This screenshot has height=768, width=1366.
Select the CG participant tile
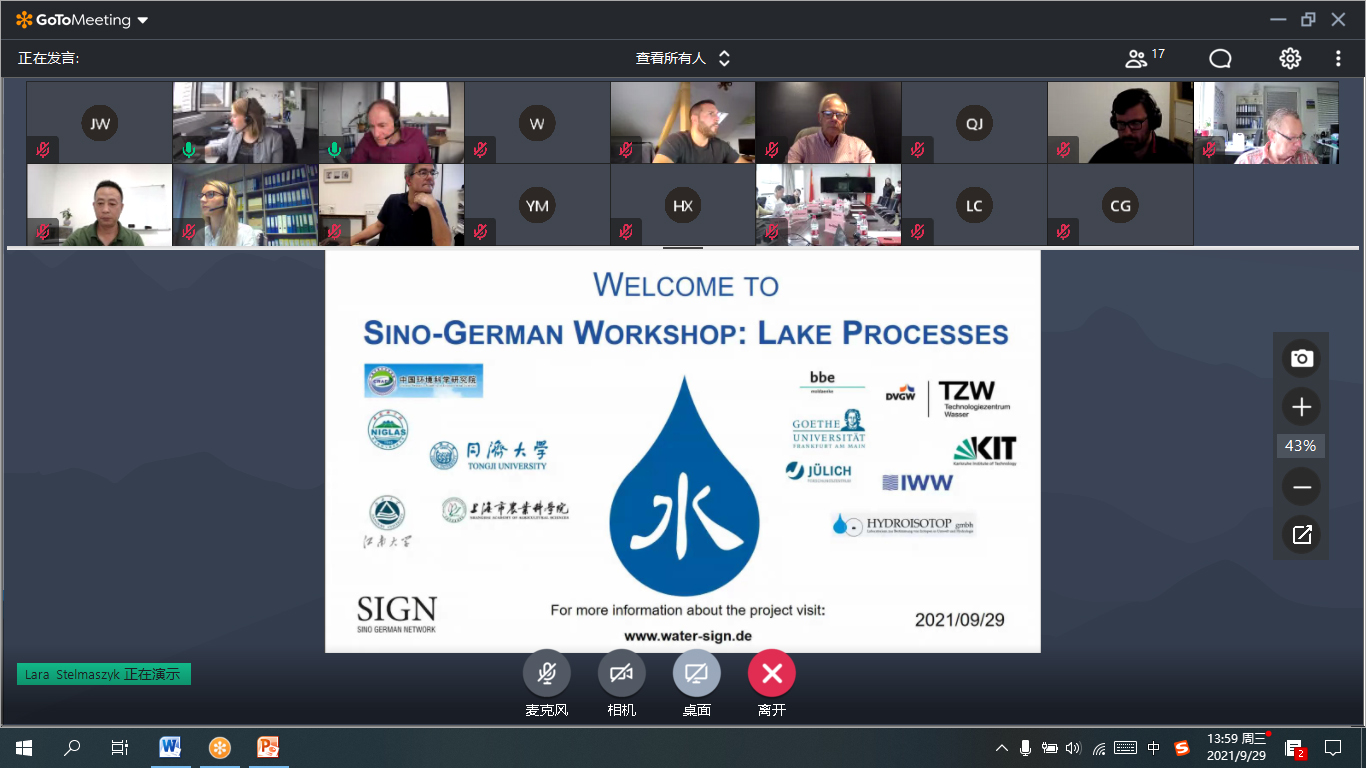tap(1120, 205)
